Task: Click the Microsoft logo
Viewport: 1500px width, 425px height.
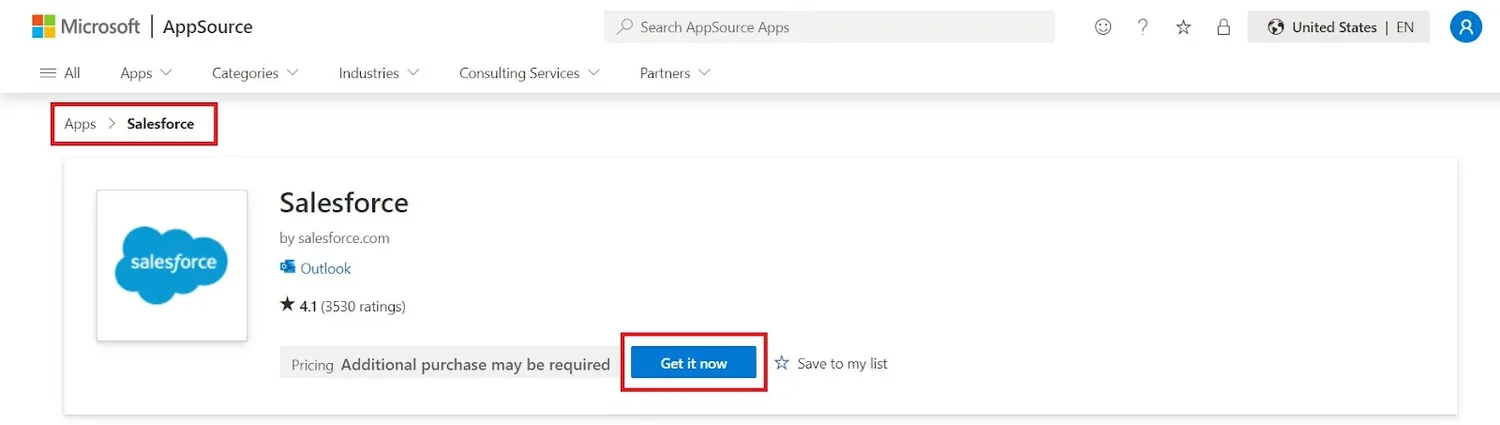Action: point(86,27)
